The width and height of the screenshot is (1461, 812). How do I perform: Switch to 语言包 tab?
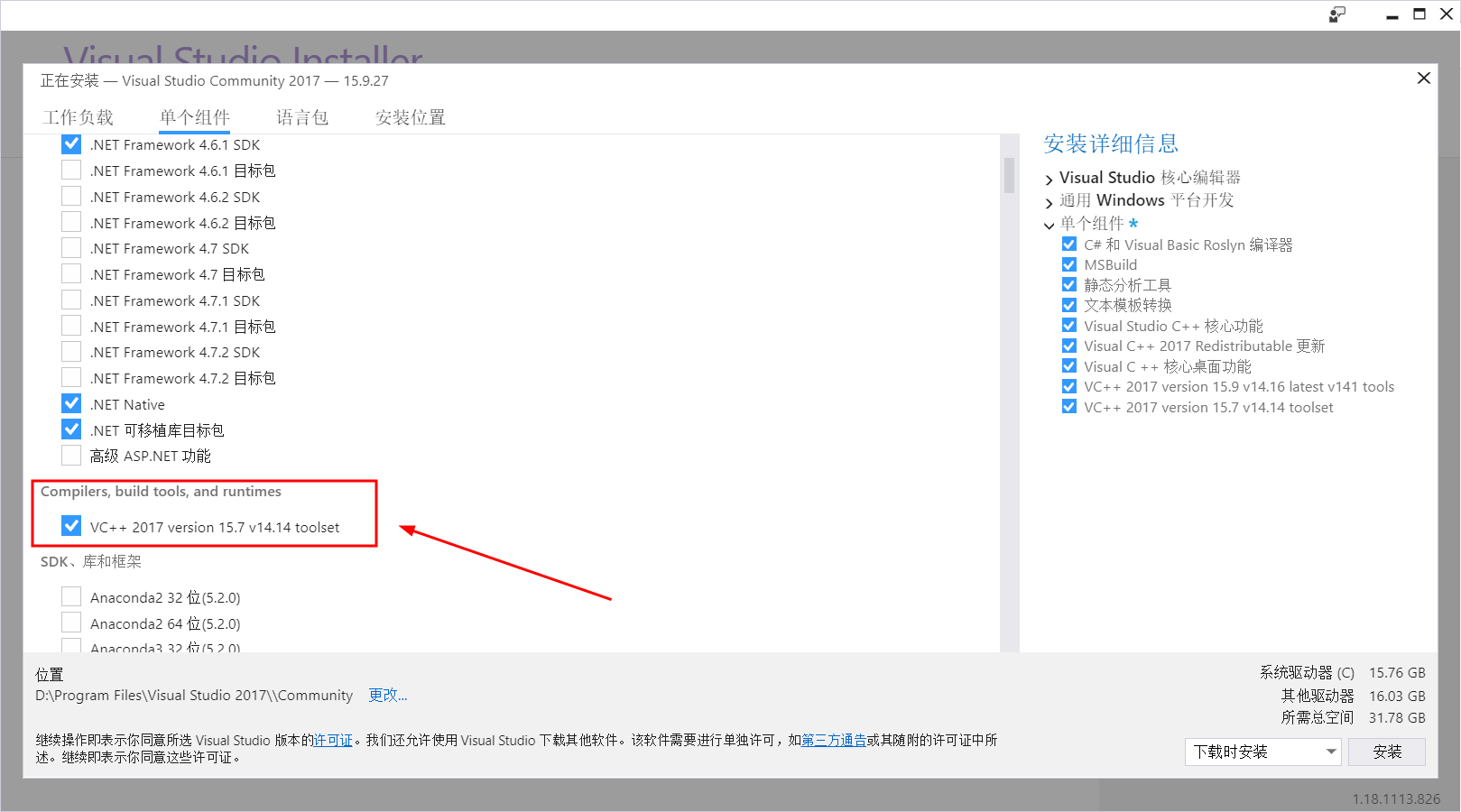(x=302, y=117)
